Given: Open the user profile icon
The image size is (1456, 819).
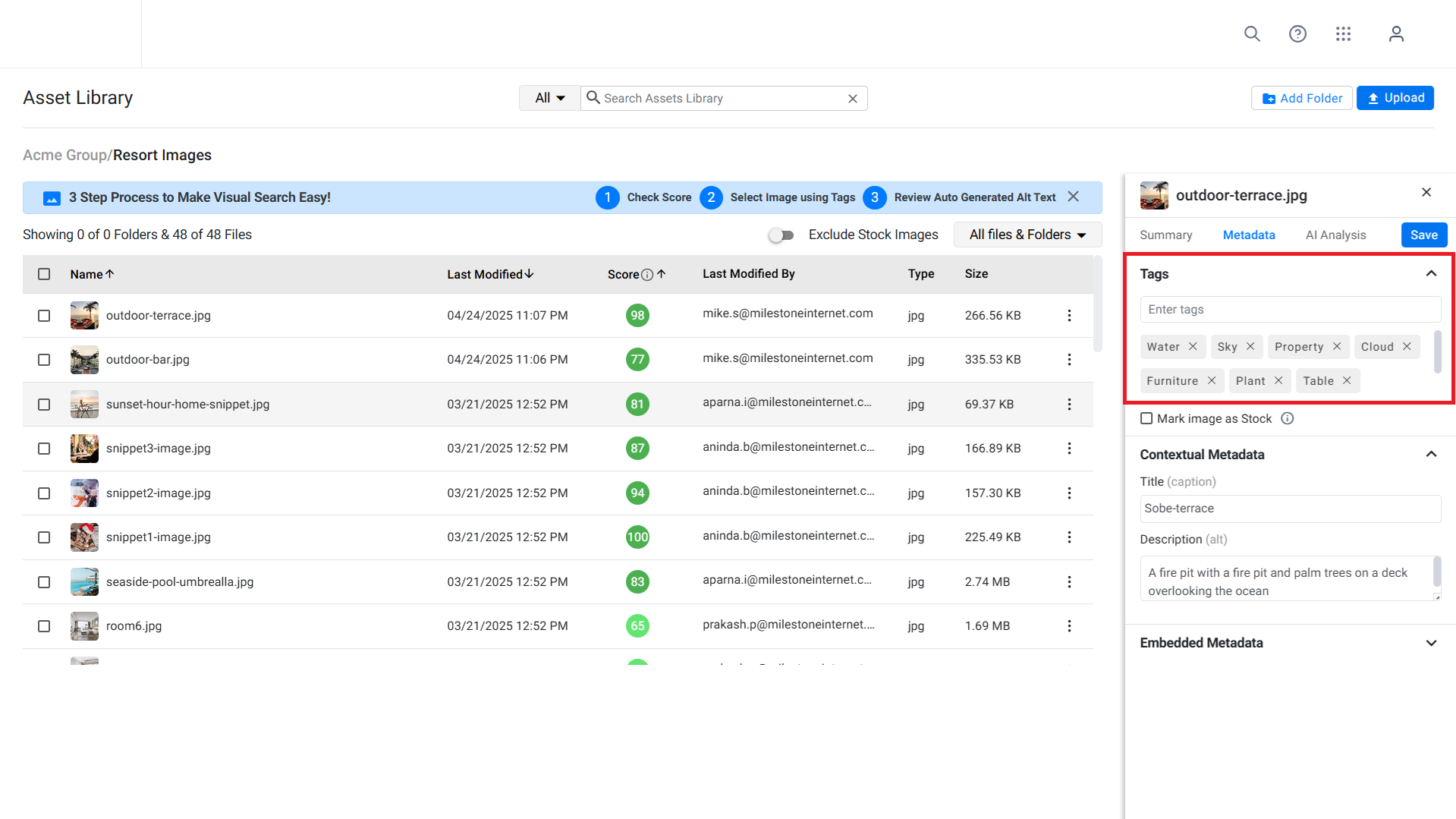Looking at the screenshot, I should tap(1396, 34).
